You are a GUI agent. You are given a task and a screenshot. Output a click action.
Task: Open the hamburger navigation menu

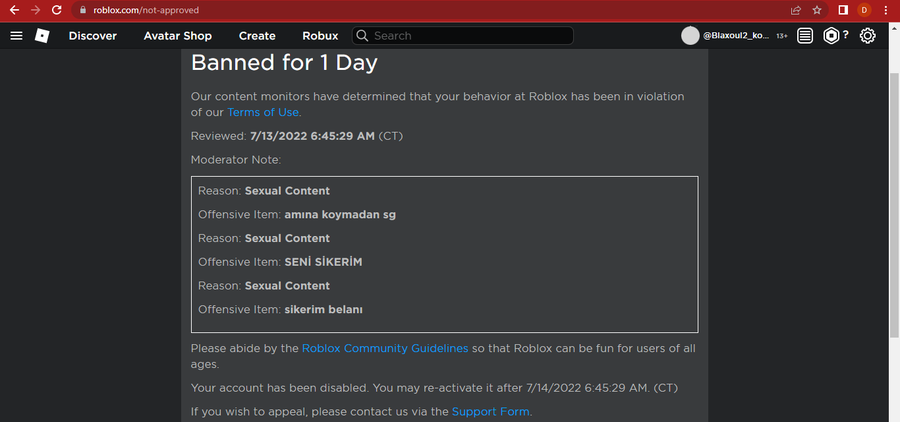click(x=16, y=36)
